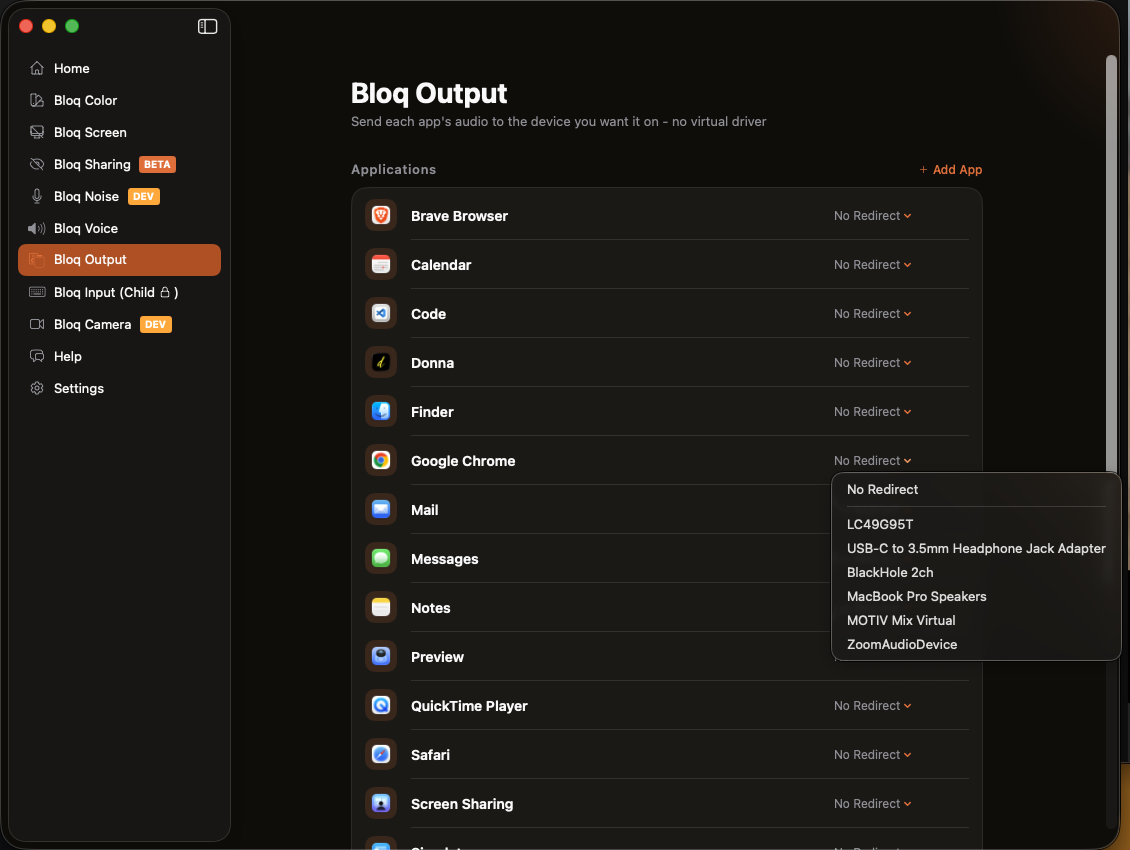Click the QuickTime Player app icon
This screenshot has height=850, width=1130.
(x=381, y=705)
